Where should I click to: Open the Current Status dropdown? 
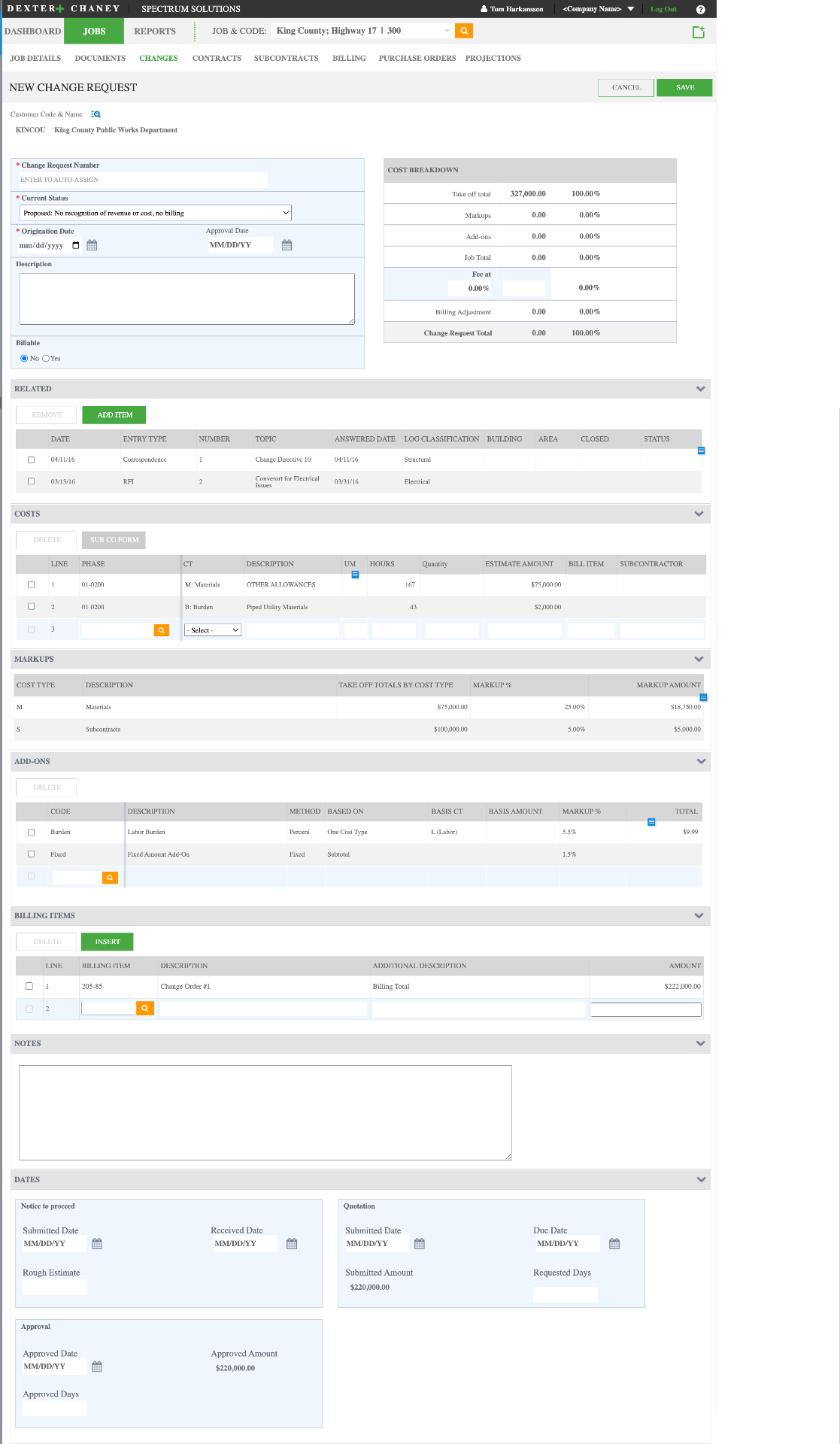156,213
